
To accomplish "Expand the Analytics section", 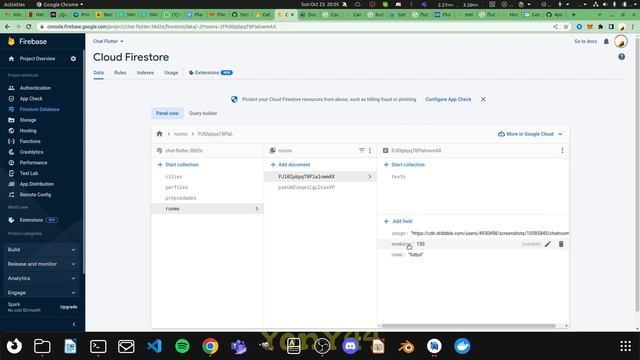I will pos(42,278).
